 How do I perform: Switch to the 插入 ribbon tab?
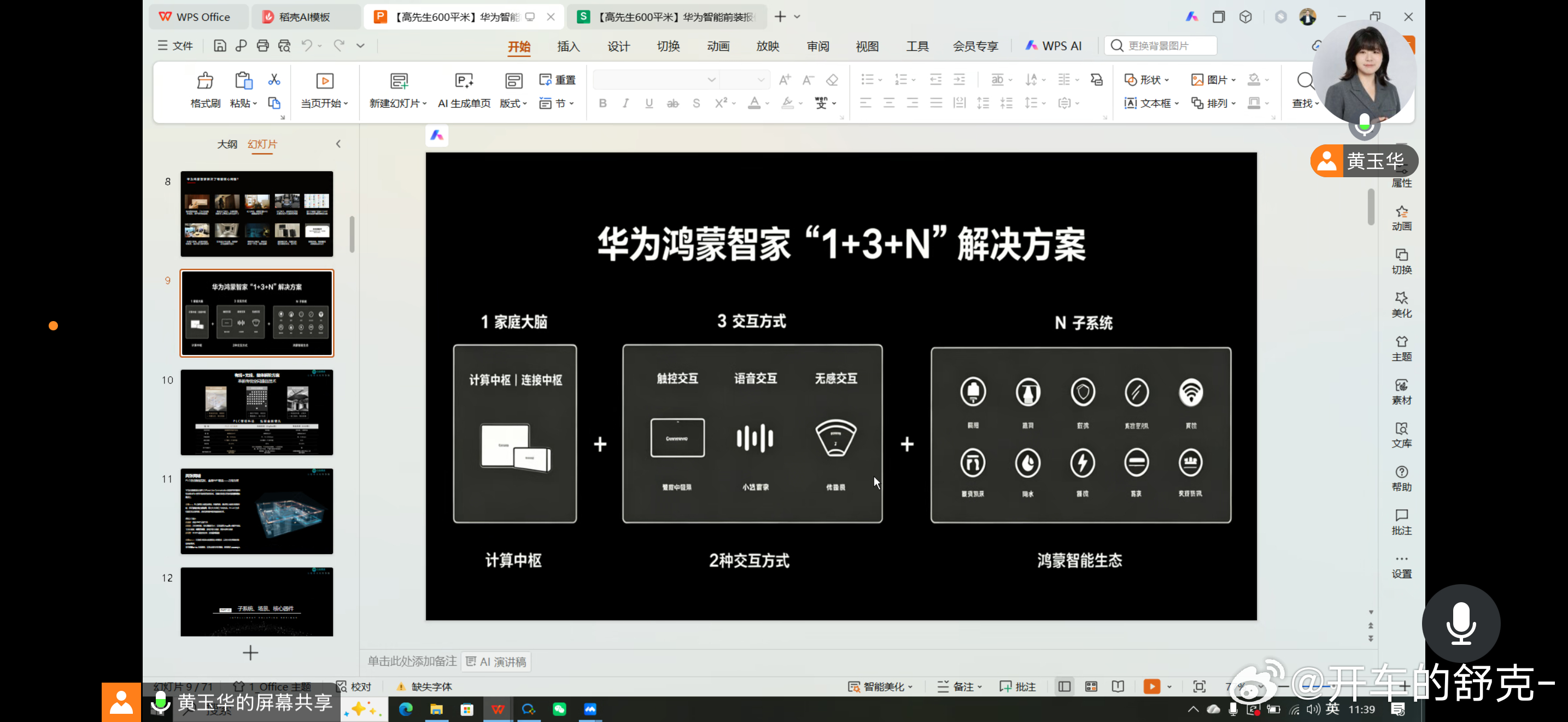tap(569, 46)
